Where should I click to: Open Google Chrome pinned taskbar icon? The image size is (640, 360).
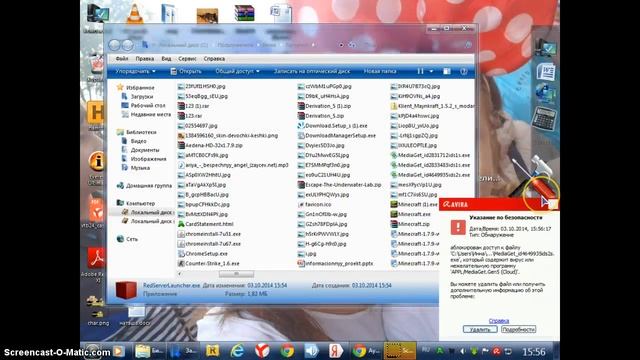coord(287,351)
